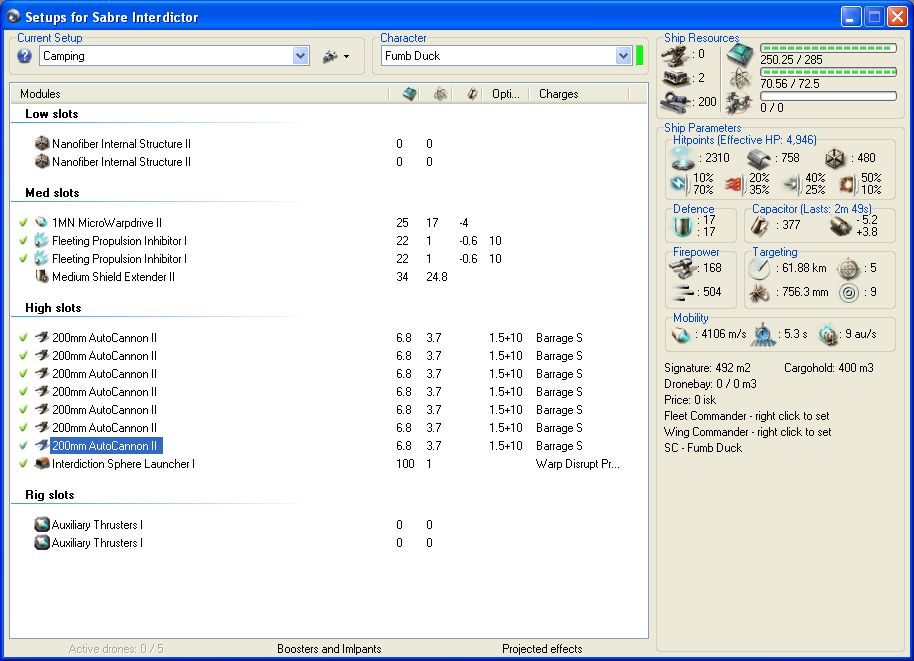This screenshot has height=661, width=914.
Task: Click the kinetic resistance icon
Action: point(792,184)
